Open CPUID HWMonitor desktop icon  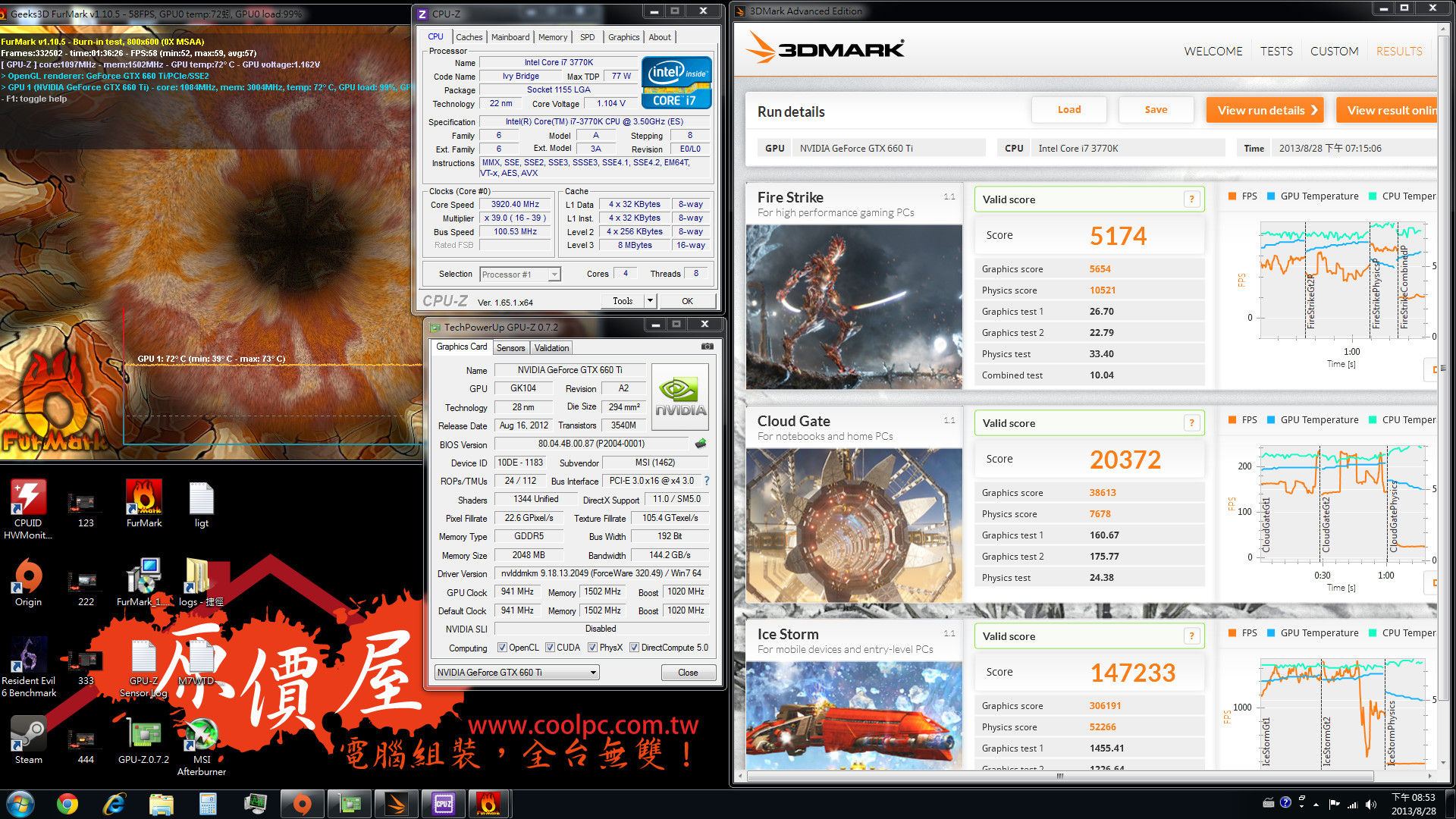click(28, 499)
